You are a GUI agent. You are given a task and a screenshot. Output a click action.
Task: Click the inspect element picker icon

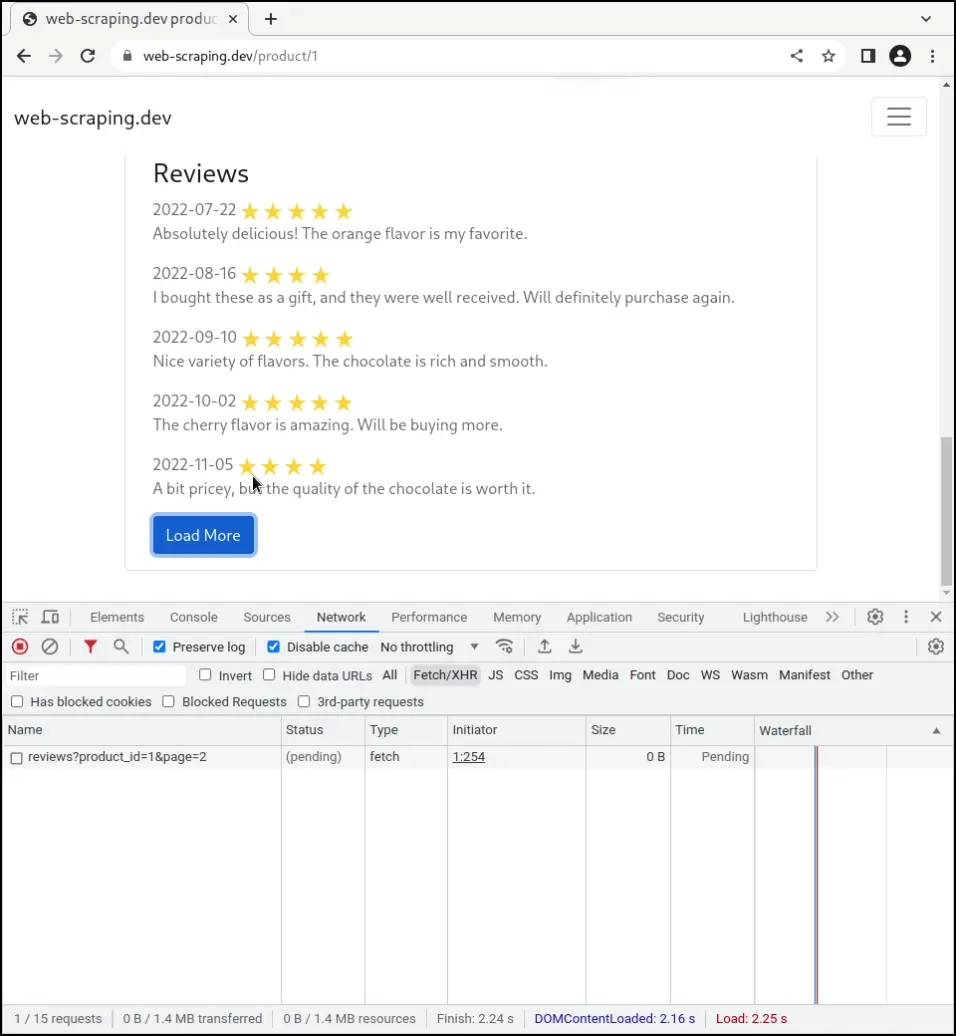pyautogui.click(x=20, y=617)
